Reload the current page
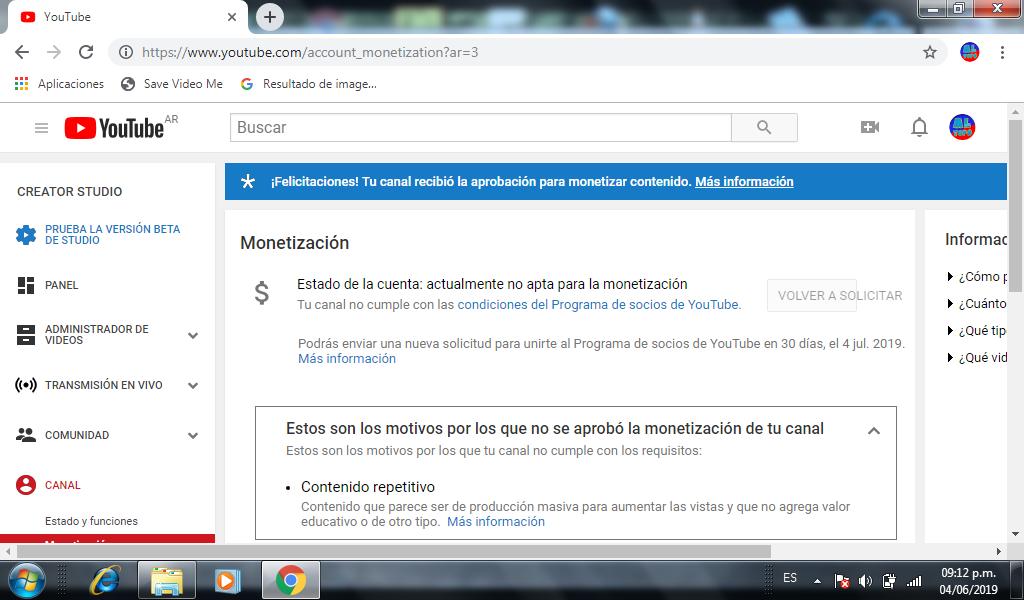The image size is (1024, 600). pyautogui.click(x=86, y=52)
